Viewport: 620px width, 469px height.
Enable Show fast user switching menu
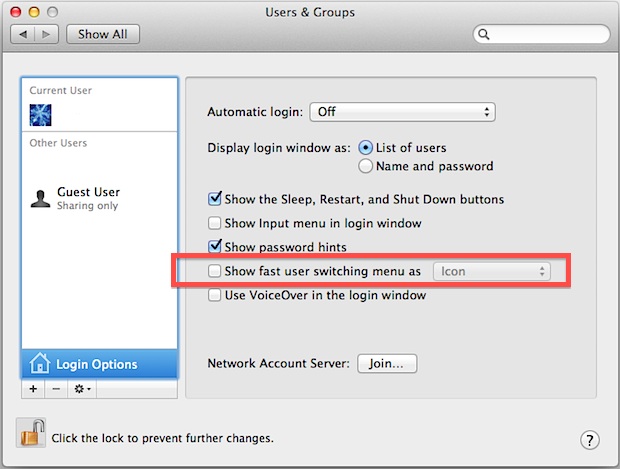(214, 271)
